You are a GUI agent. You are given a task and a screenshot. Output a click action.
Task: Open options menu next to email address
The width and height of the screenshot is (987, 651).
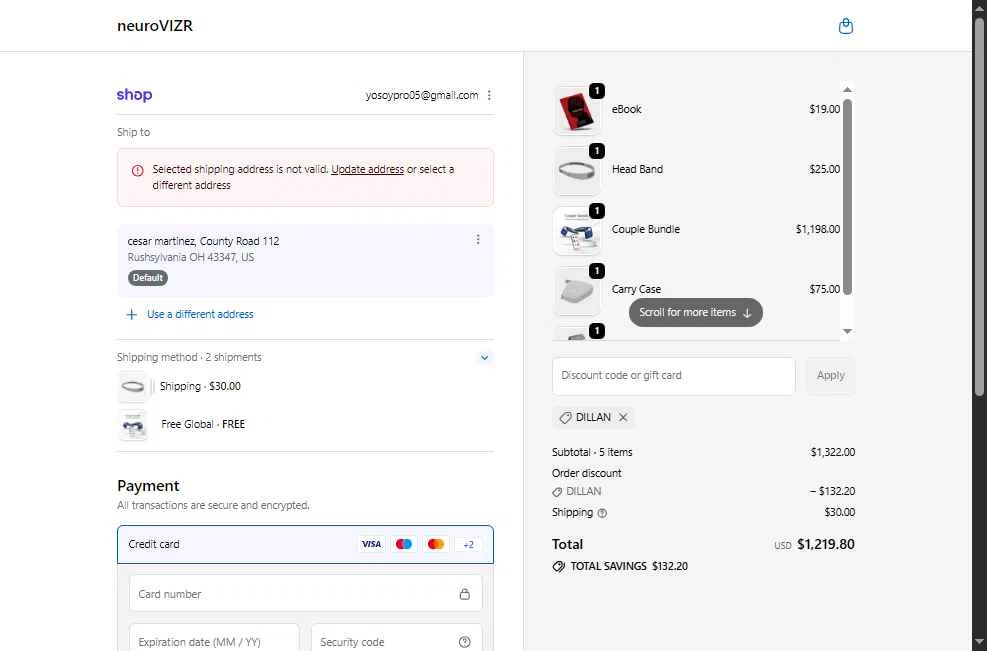(x=489, y=95)
